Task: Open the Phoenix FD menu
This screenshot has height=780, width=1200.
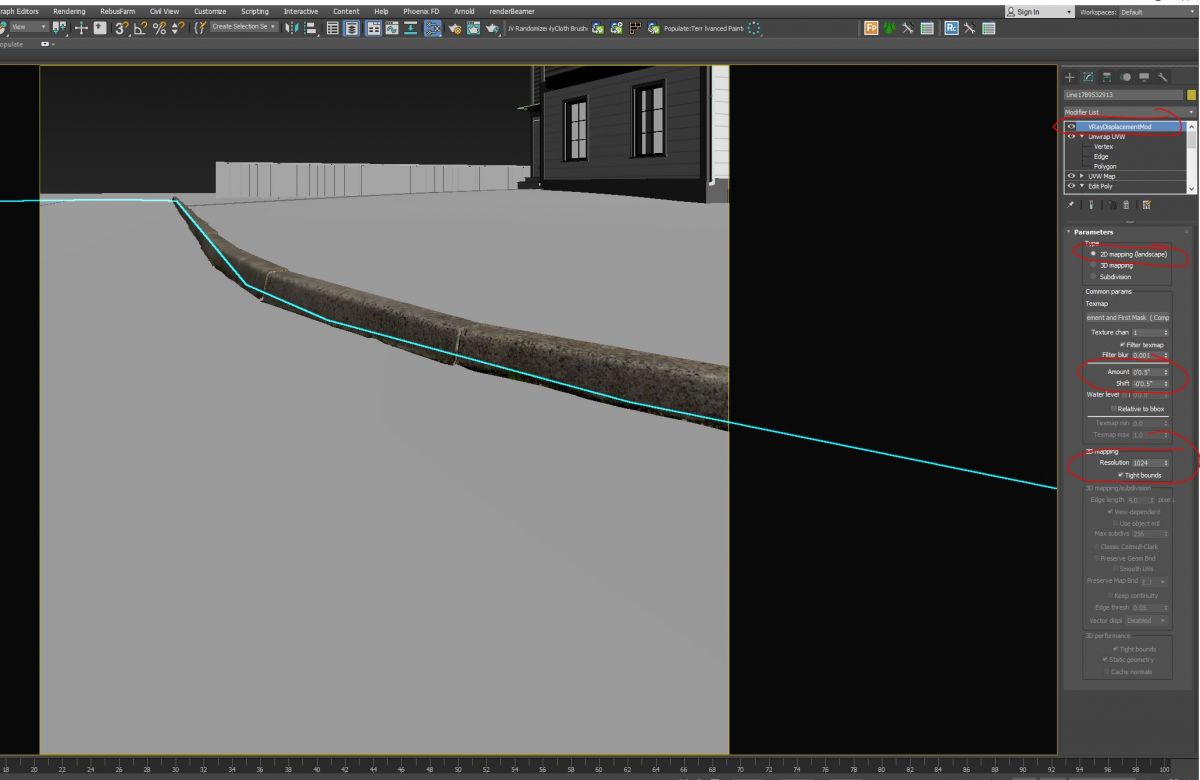Action: pos(421,11)
